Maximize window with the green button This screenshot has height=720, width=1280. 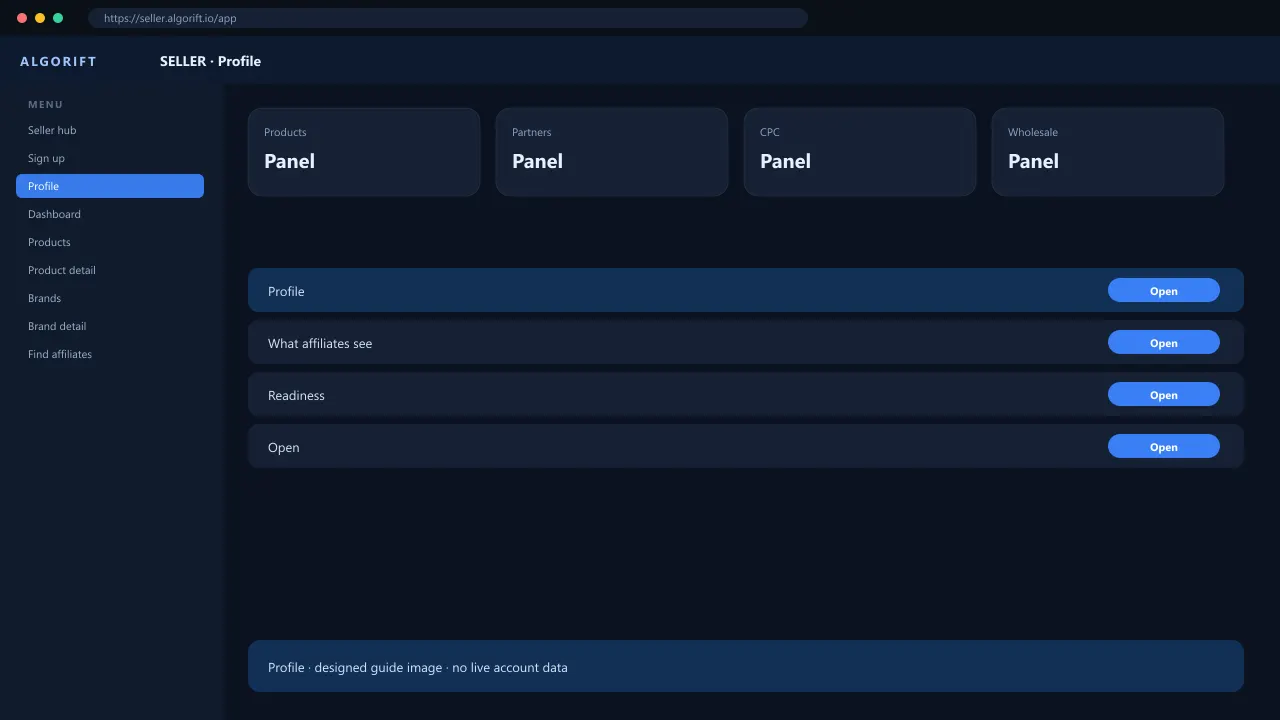(x=58, y=18)
